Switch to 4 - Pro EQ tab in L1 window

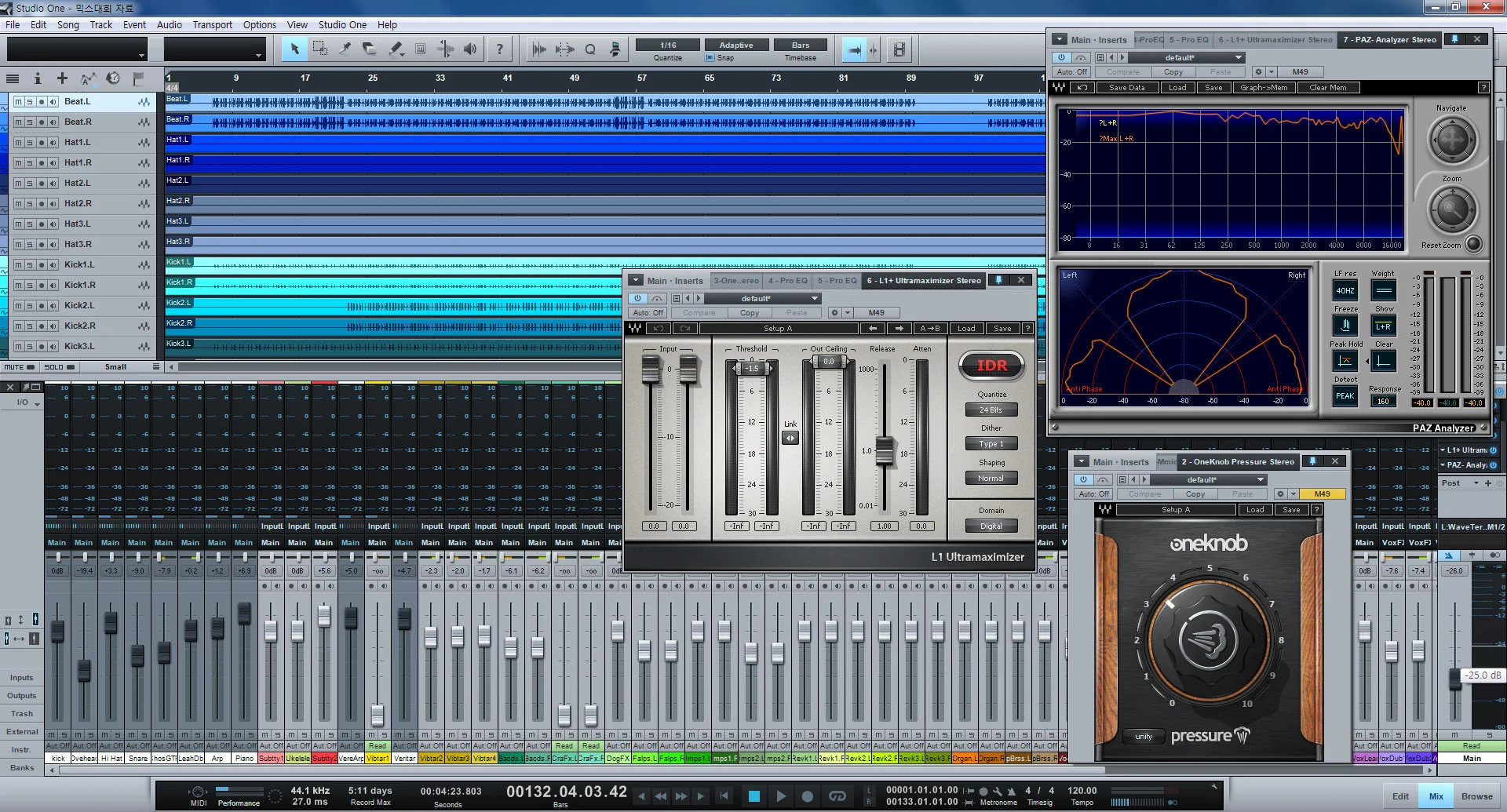tap(787, 280)
